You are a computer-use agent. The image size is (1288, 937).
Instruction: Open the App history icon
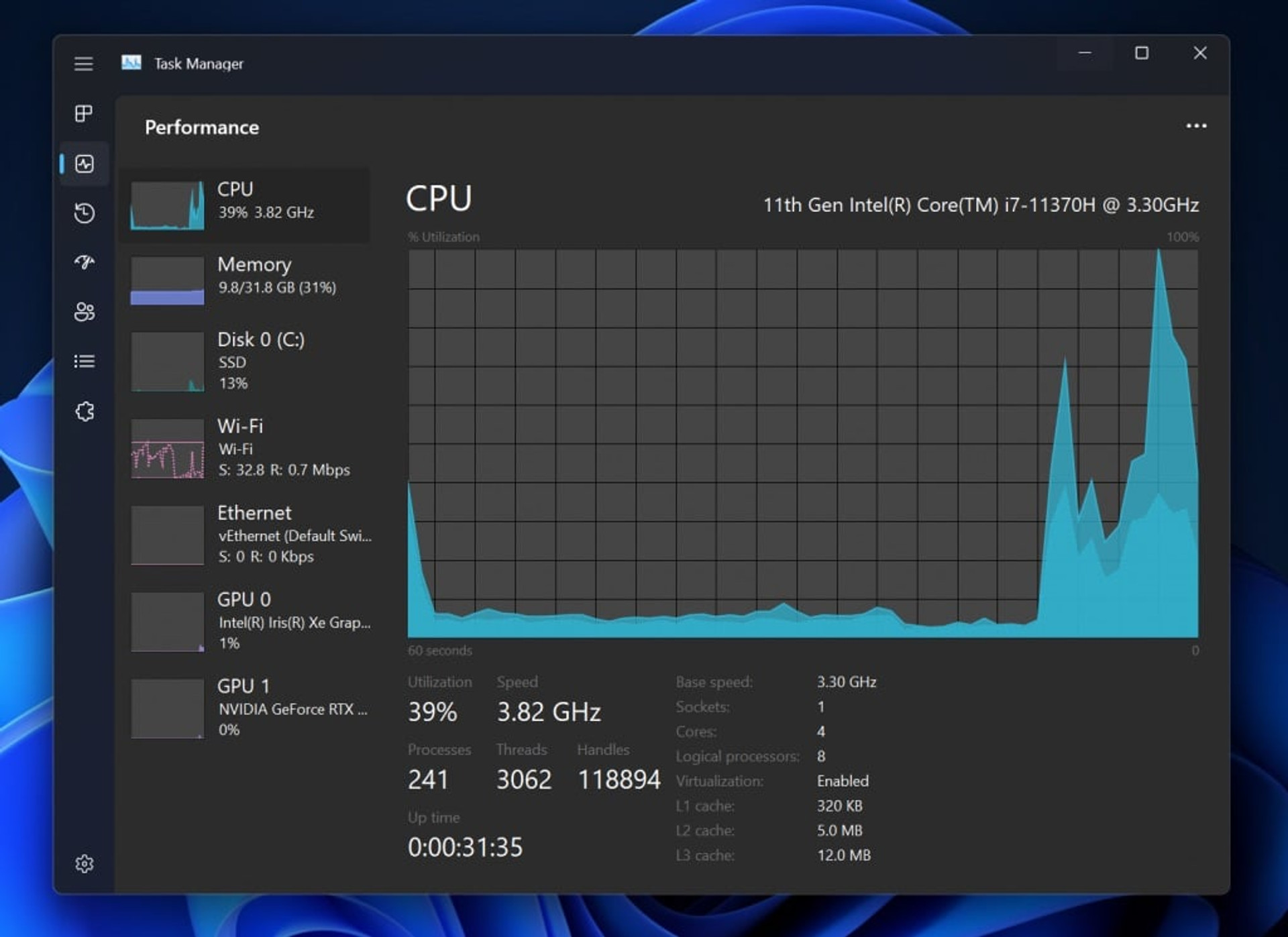pos(84,213)
